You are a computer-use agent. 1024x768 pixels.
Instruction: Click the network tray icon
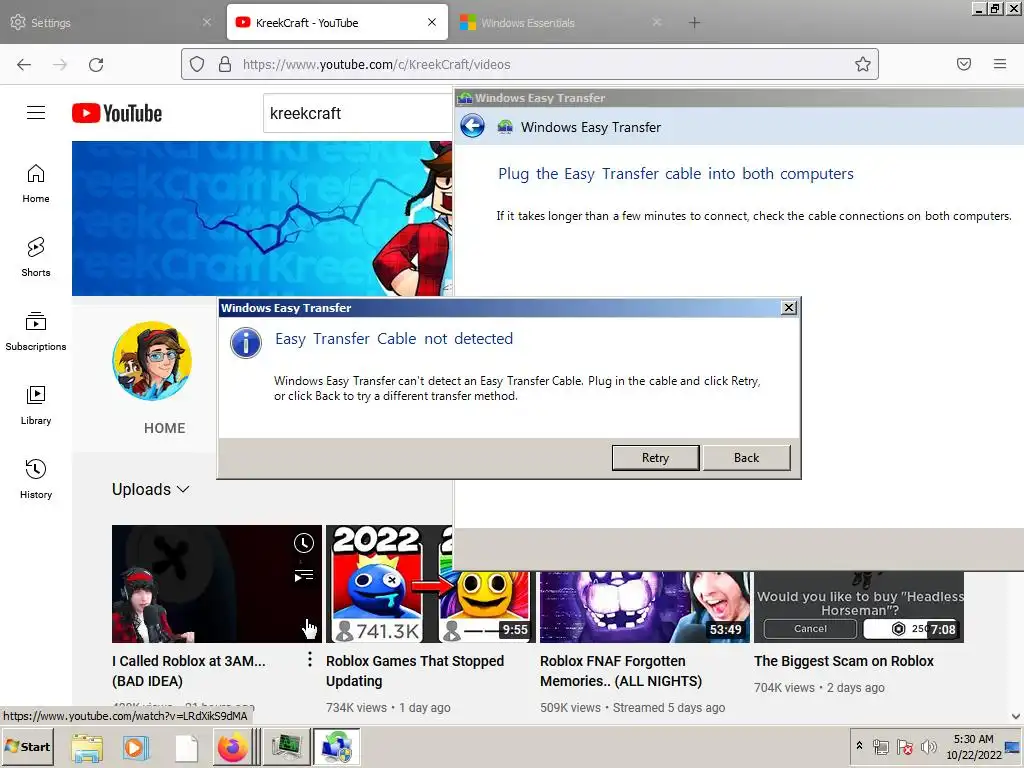pyautogui.click(x=881, y=746)
